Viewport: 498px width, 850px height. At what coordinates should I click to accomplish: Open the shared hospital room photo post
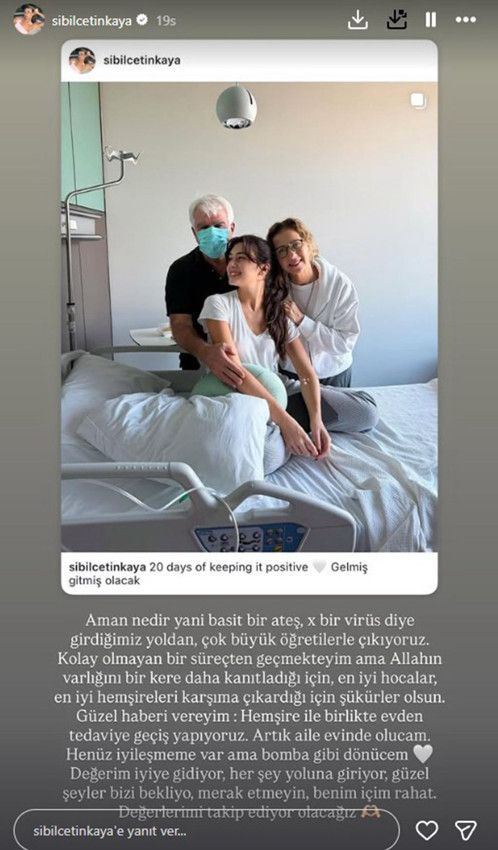click(x=249, y=317)
